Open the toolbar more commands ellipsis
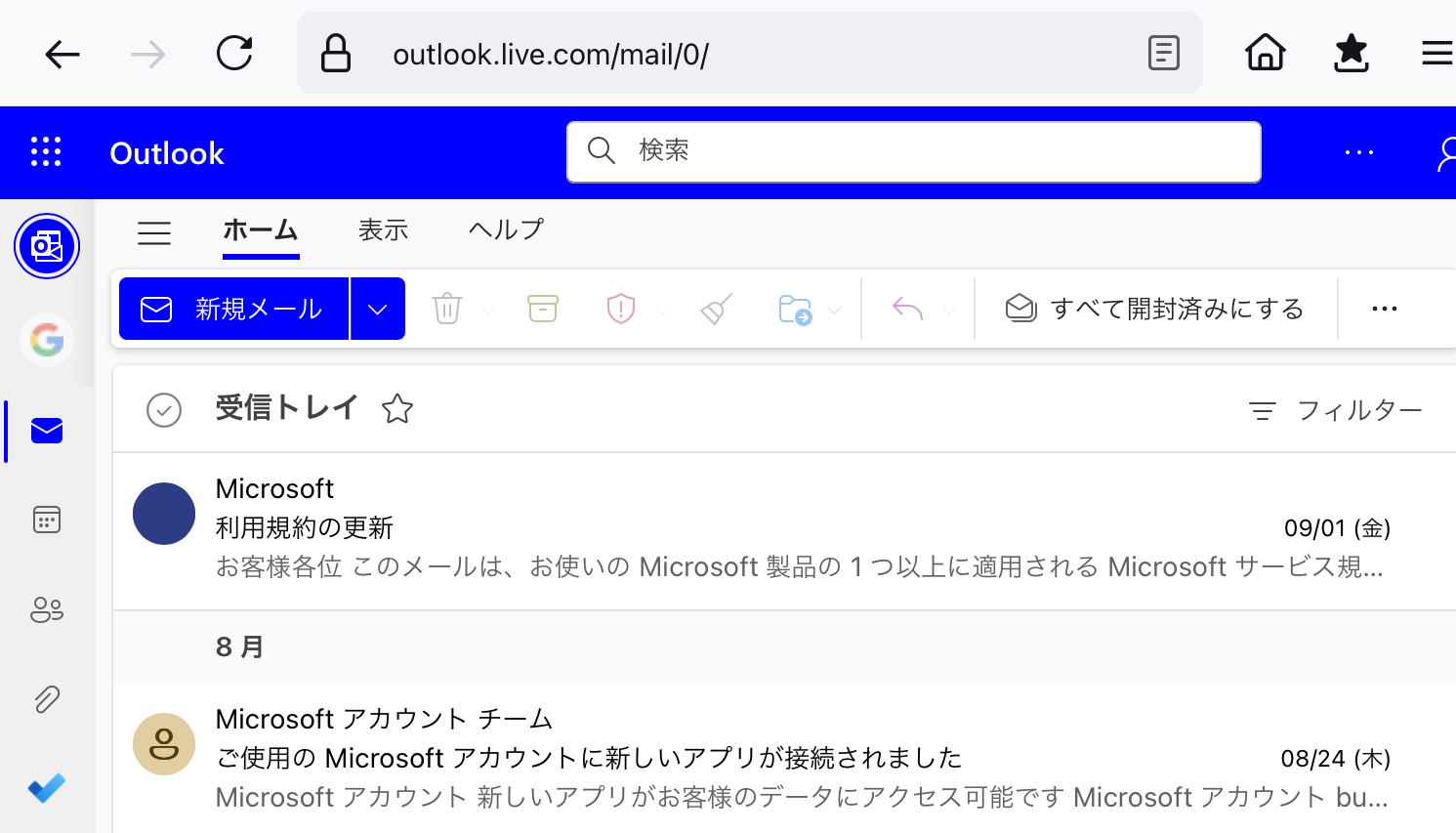1456x833 pixels. pos(1385,309)
